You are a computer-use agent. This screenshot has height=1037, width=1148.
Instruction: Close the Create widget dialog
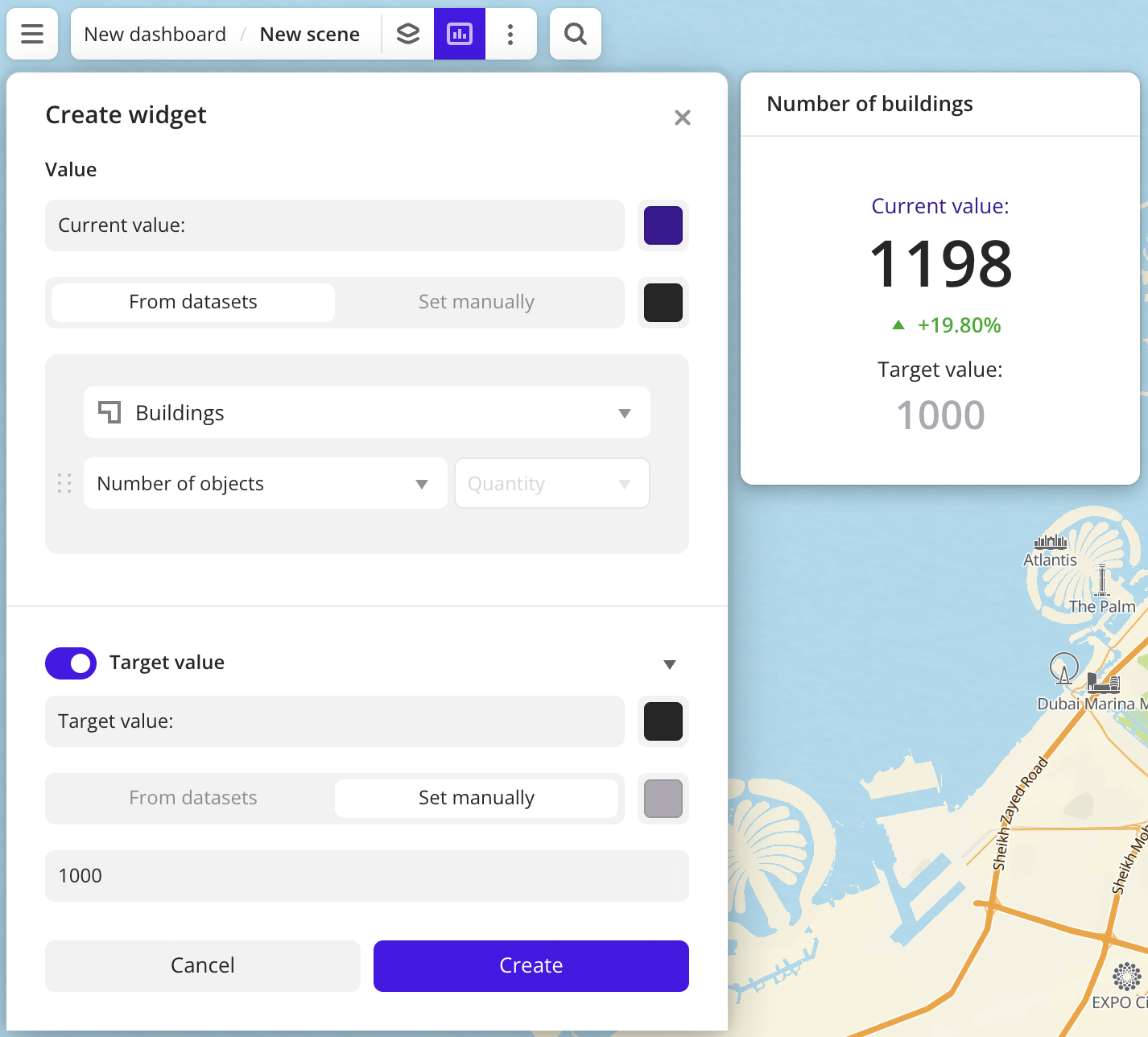tap(682, 118)
